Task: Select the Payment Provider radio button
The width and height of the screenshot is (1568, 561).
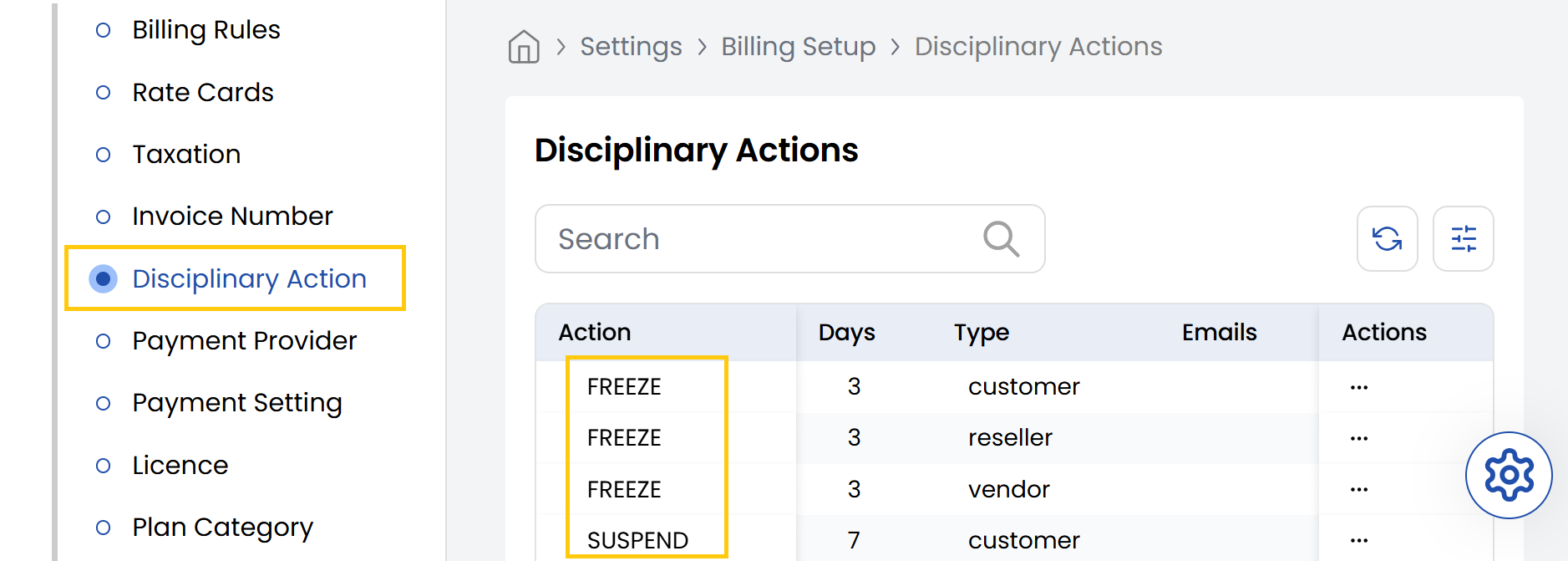Action: point(104,341)
